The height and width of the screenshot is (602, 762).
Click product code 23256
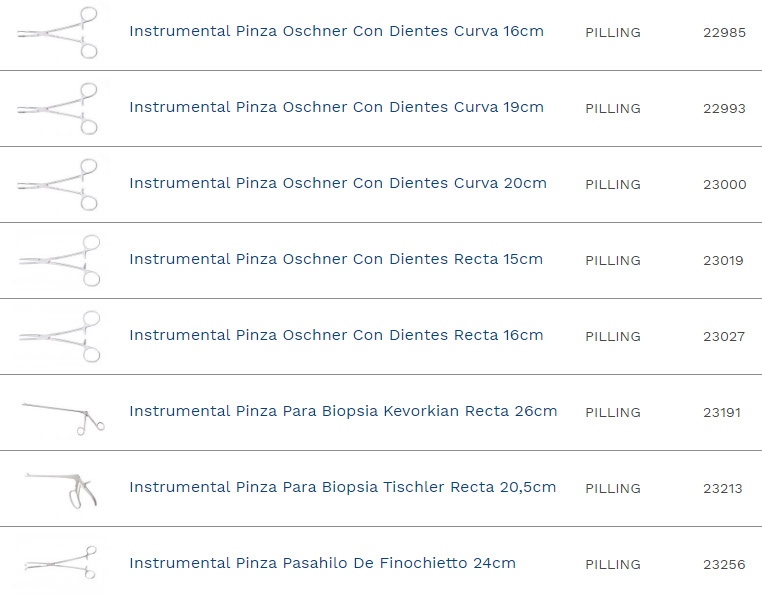724,564
